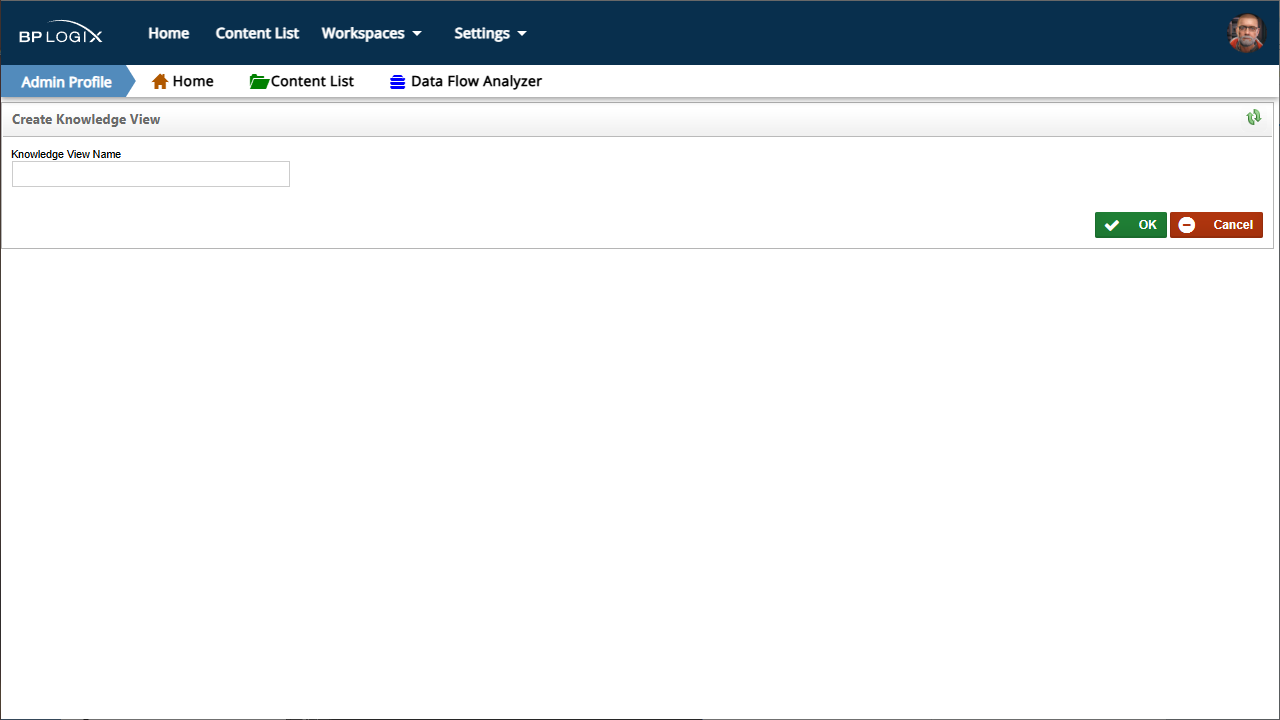Open Content List in top navigation
The height and width of the screenshot is (720, 1280).
[257, 33]
